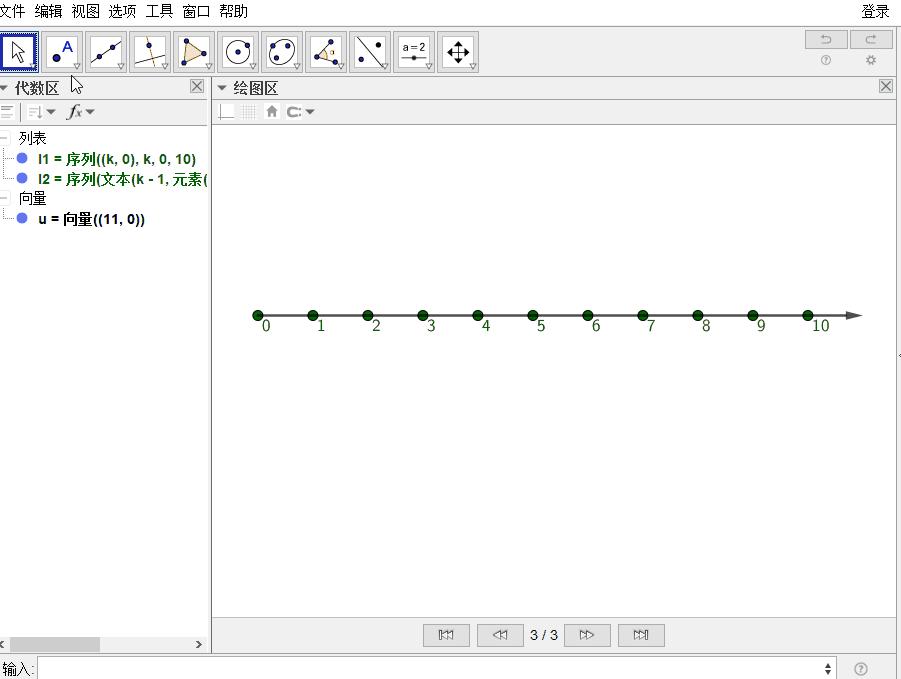Pick the Perpendicular Line tool
901x679 pixels.
[150, 52]
